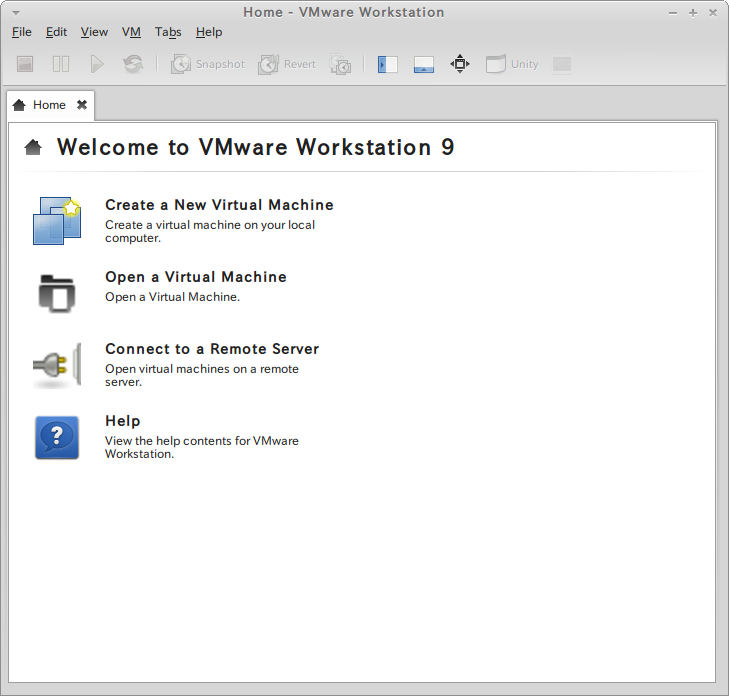This screenshot has width=729, height=696.
Task: Click 'Open a Virtual Machine.' description text
Action: tap(172, 297)
